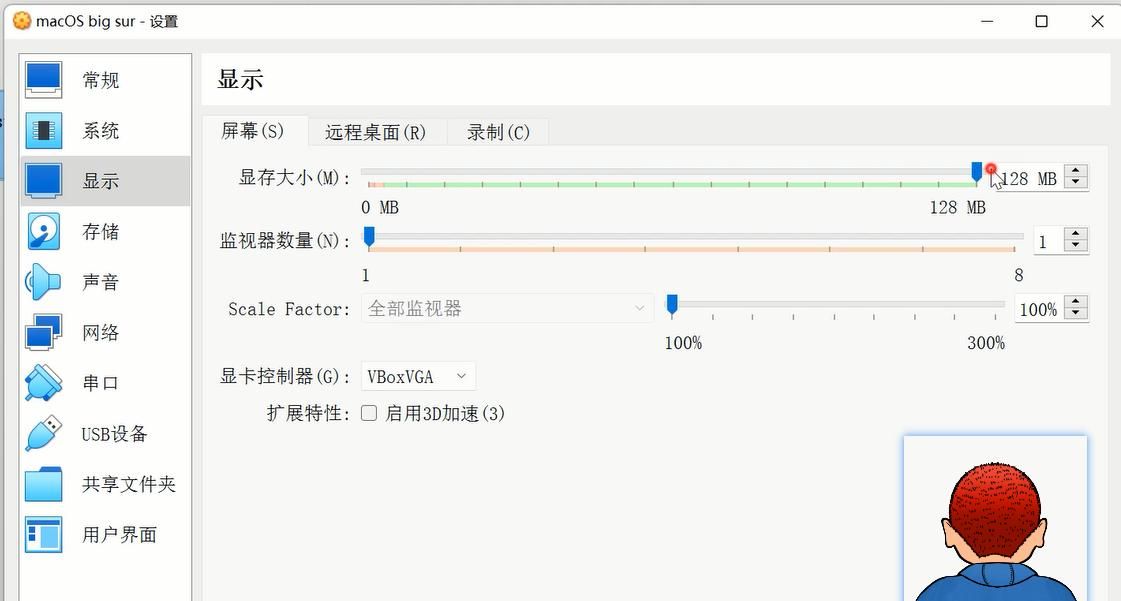
Task: Select the 系统 (System) chip icon
Action: tap(44, 130)
